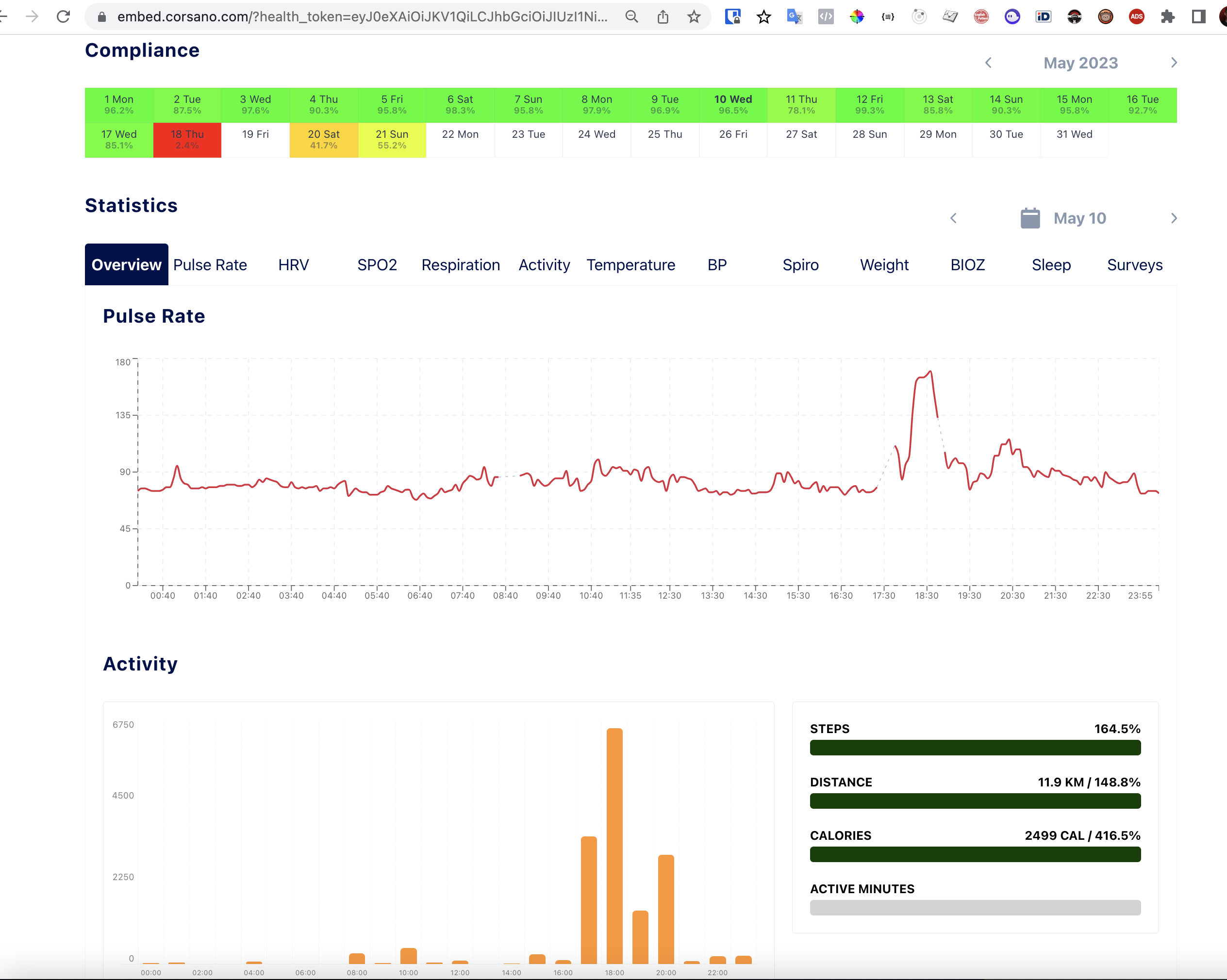
Task: Click the May 10 date label
Action: click(x=1079, y=218)
